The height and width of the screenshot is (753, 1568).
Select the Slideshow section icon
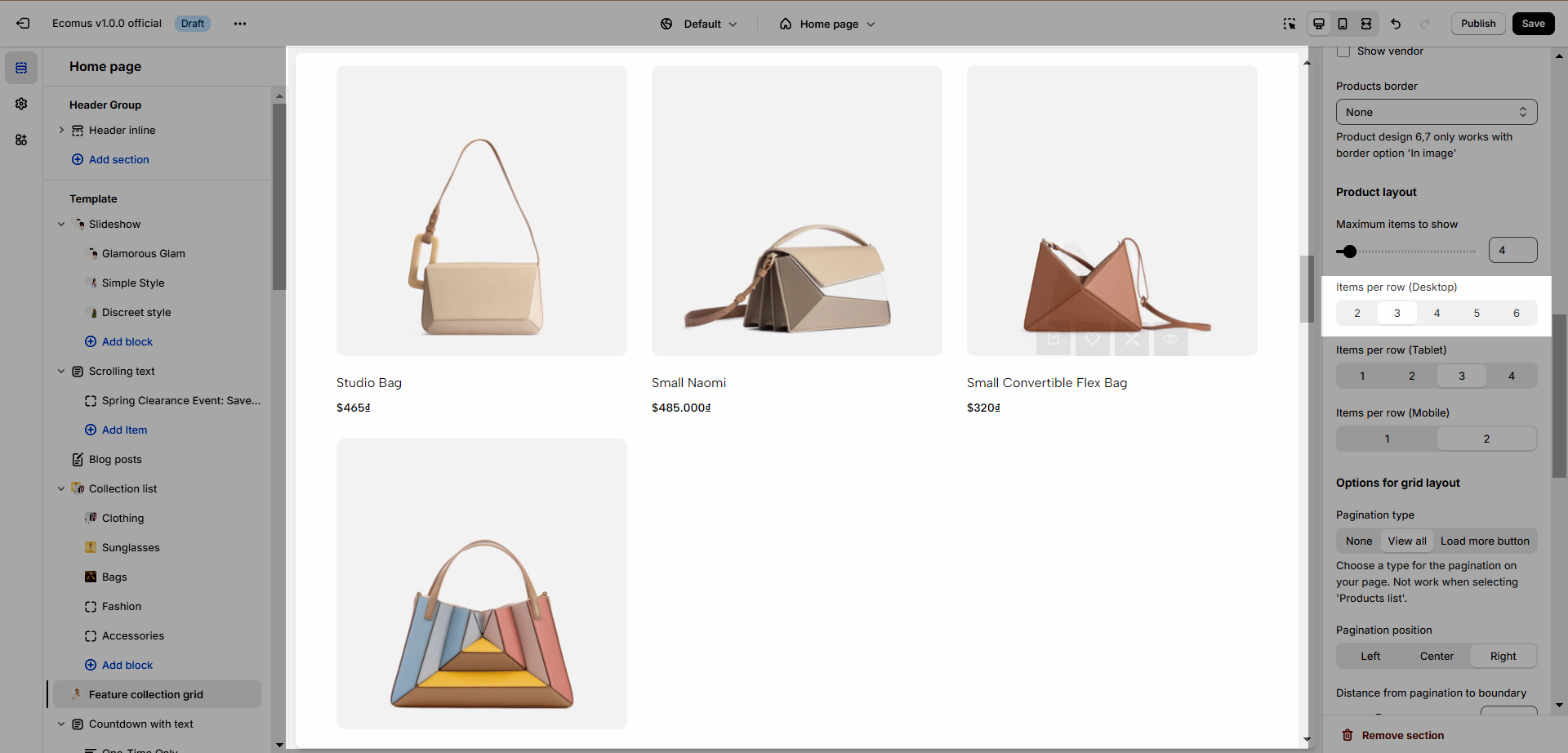tap(79, 224)
